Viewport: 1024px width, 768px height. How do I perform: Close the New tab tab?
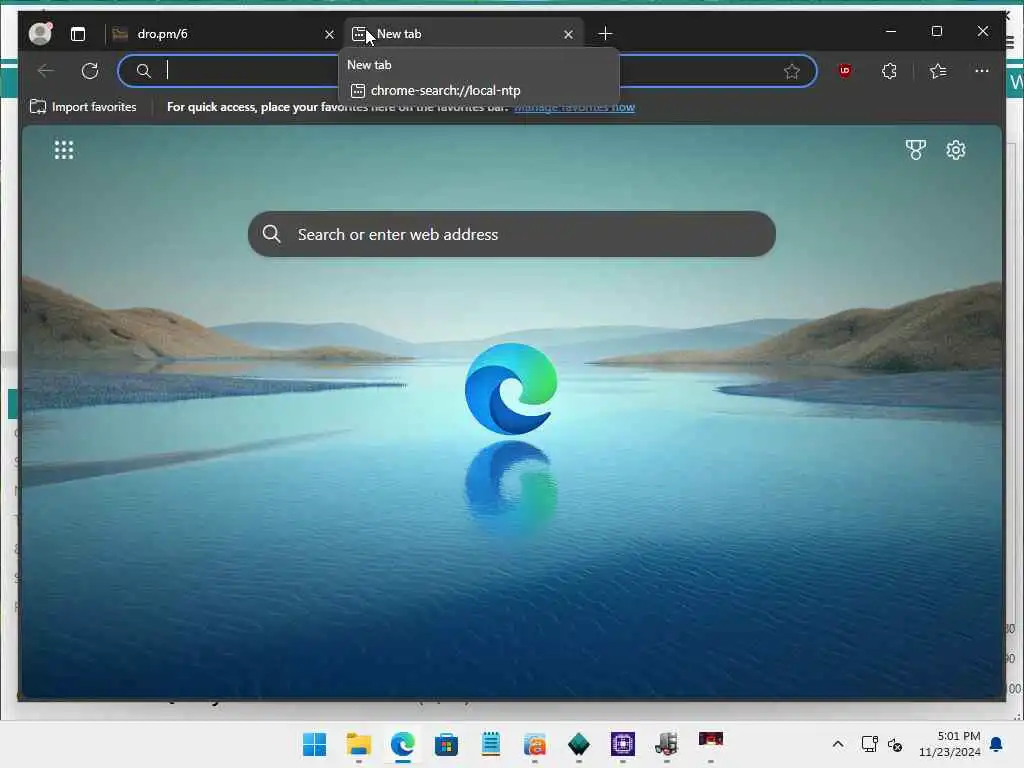(568, 34)
